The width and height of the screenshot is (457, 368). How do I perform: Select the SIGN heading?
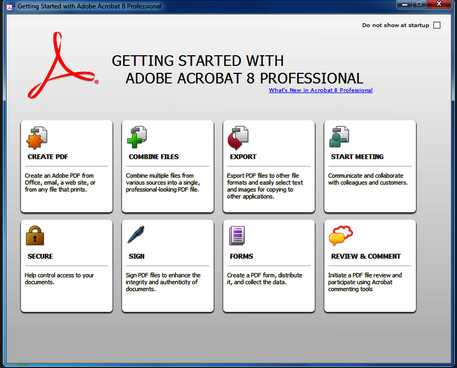[137, 256]
